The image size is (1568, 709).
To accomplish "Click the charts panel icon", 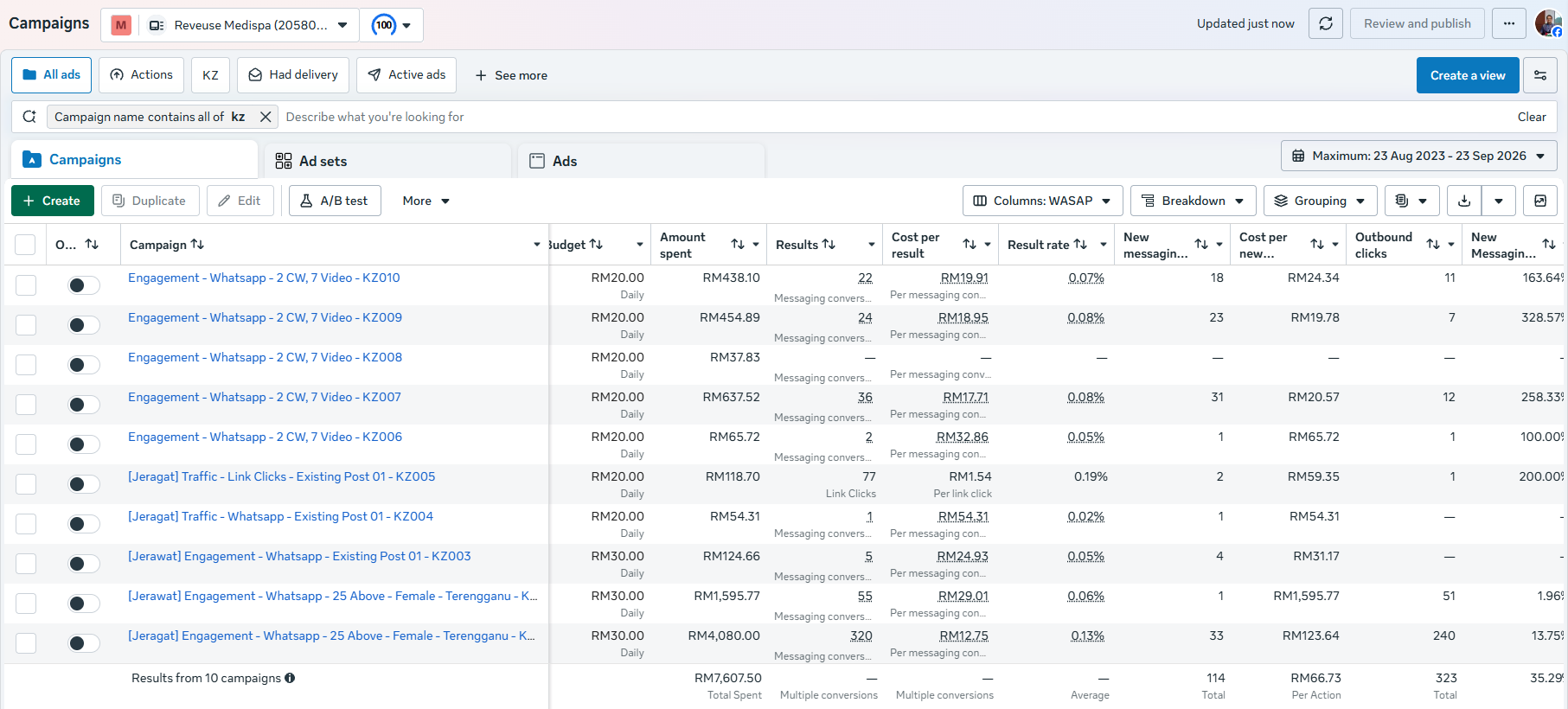I will 1540,201.
